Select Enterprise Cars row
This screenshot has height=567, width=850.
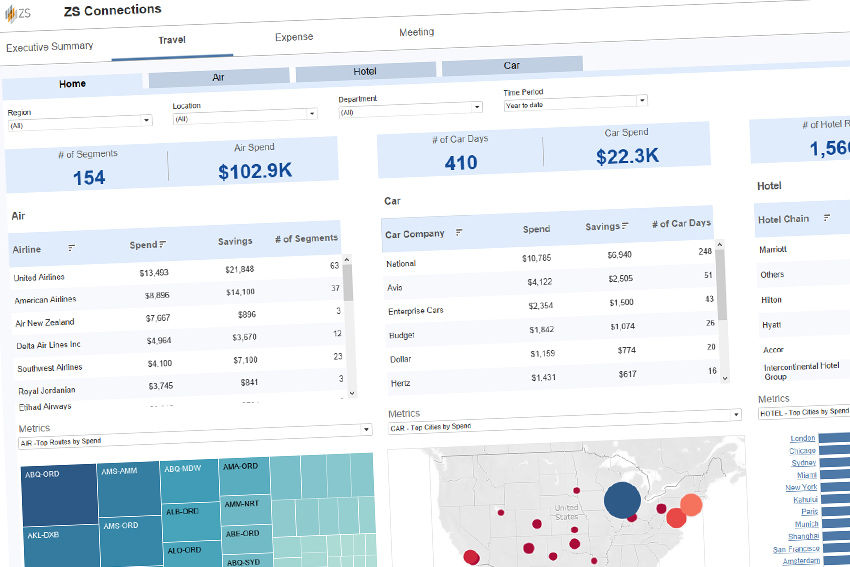[551, 306]
